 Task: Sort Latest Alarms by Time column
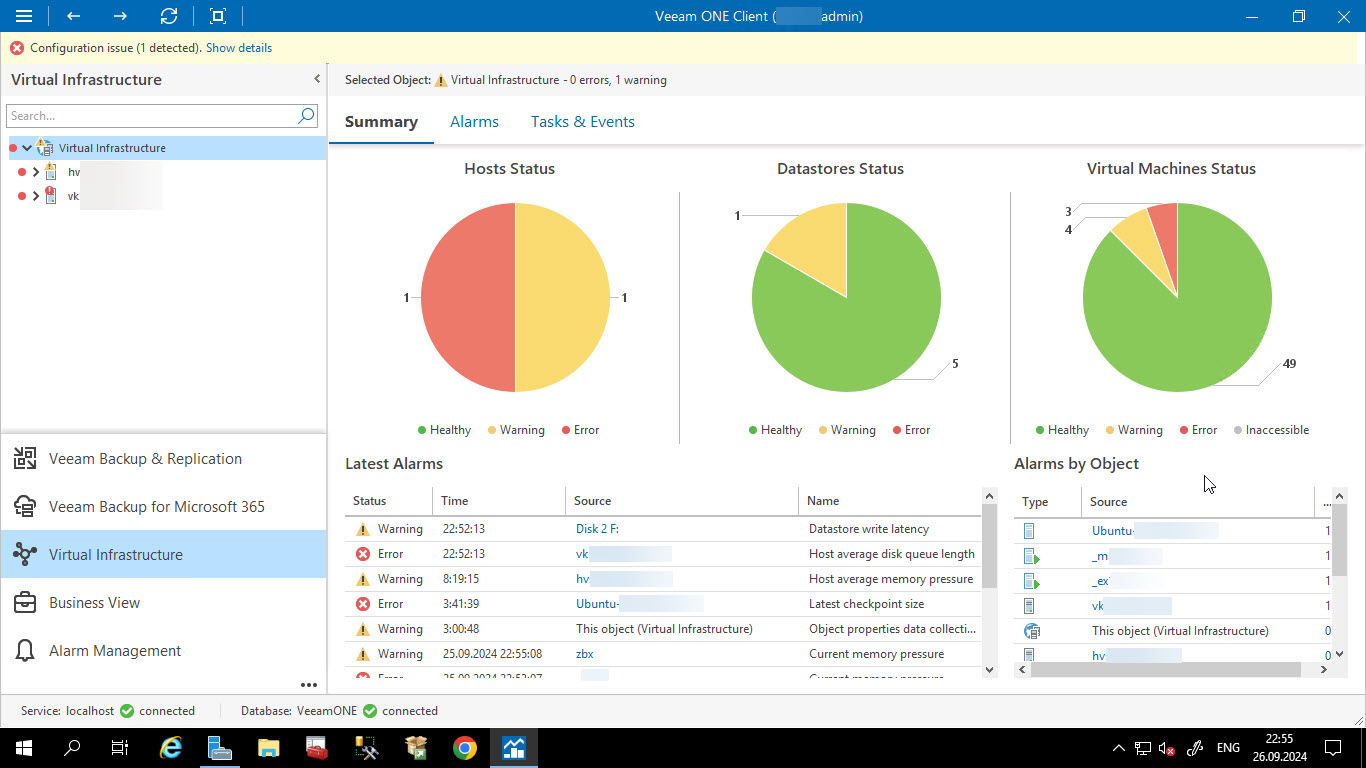499,501
